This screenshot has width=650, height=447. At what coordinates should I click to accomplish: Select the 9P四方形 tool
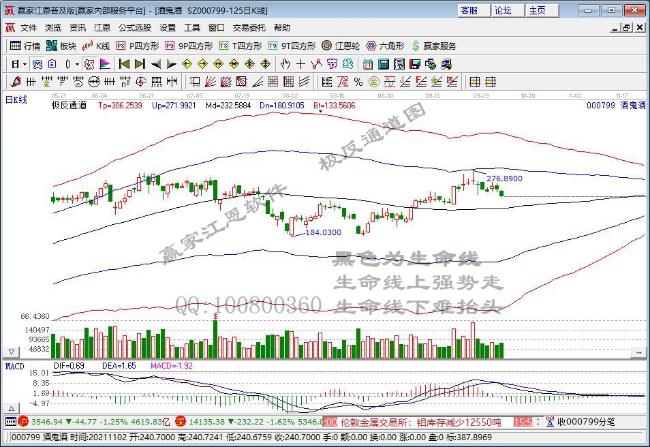tap(189, 46)
